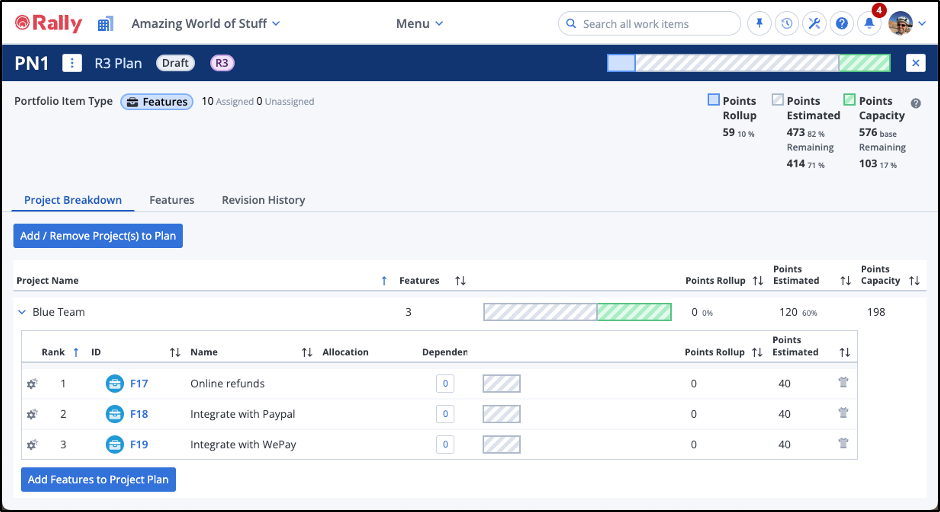Switch to the Revision History tab
This screenshot has height=512, width=940.
pos(263,200)
